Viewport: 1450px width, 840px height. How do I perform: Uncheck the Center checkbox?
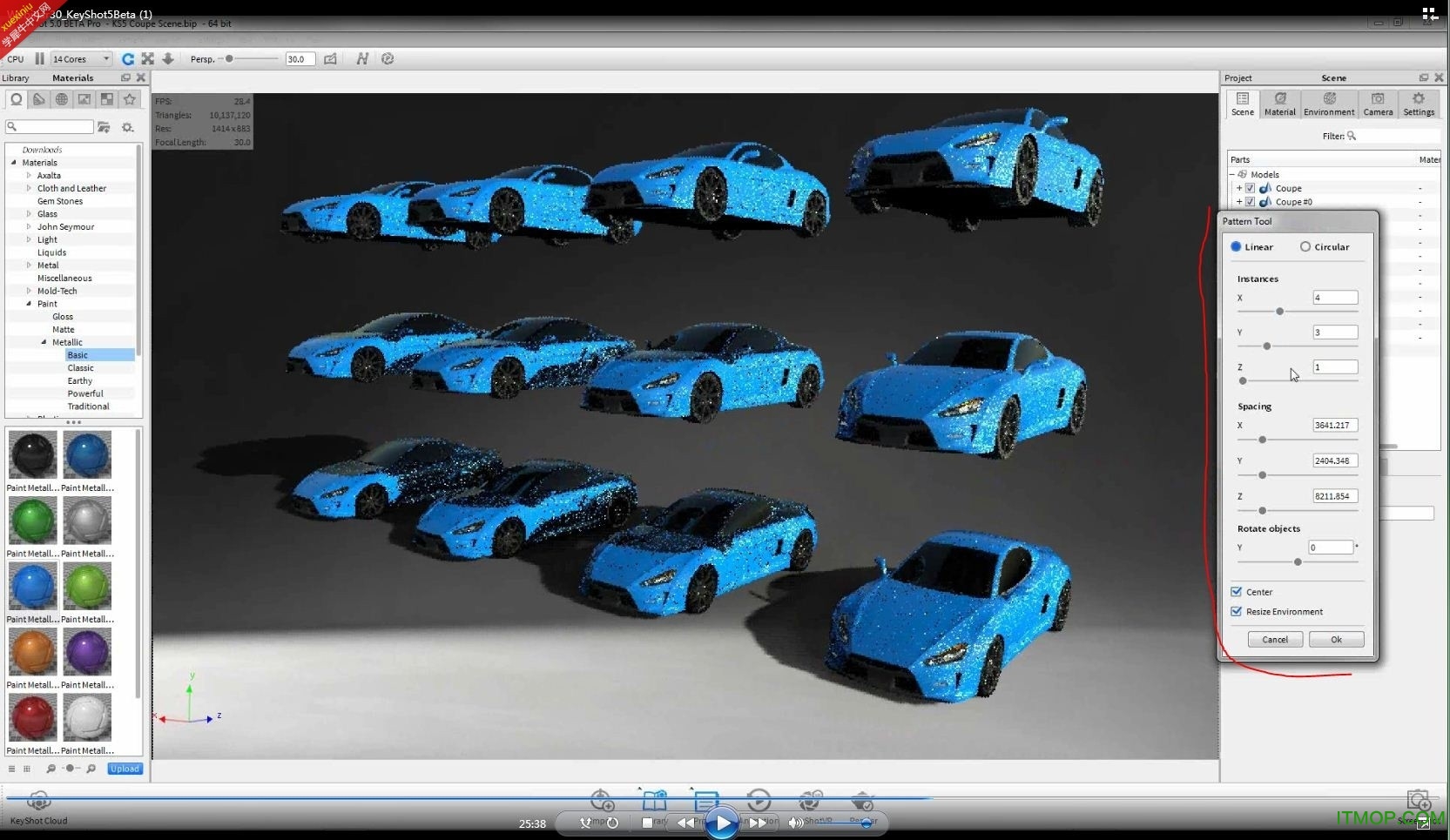tap(1236, 592)
